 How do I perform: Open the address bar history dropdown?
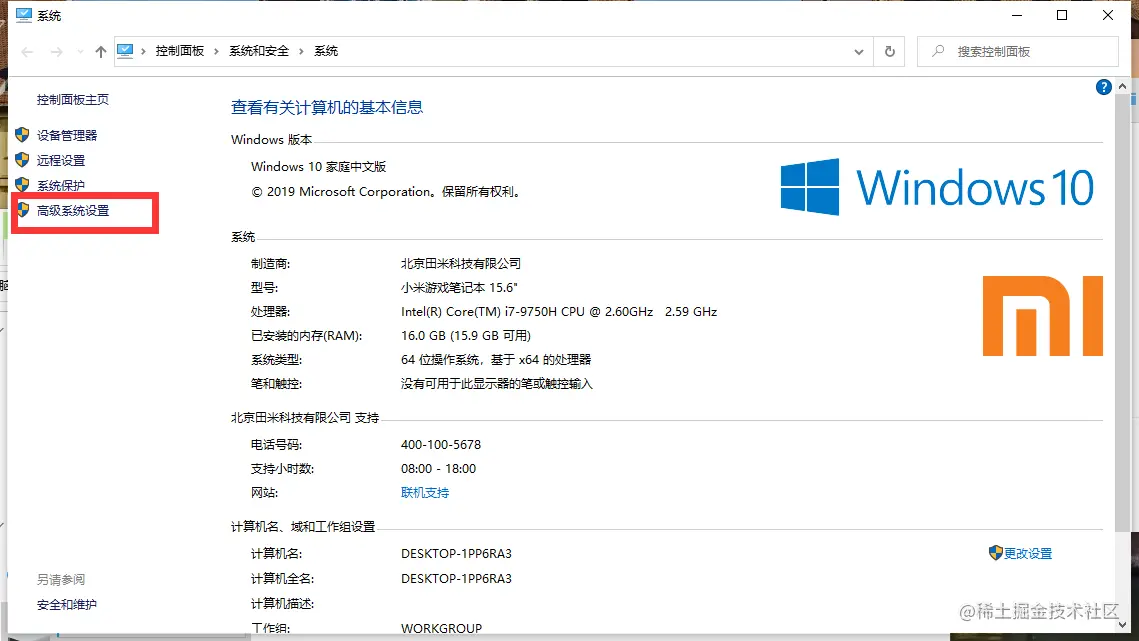coord(859,52)
